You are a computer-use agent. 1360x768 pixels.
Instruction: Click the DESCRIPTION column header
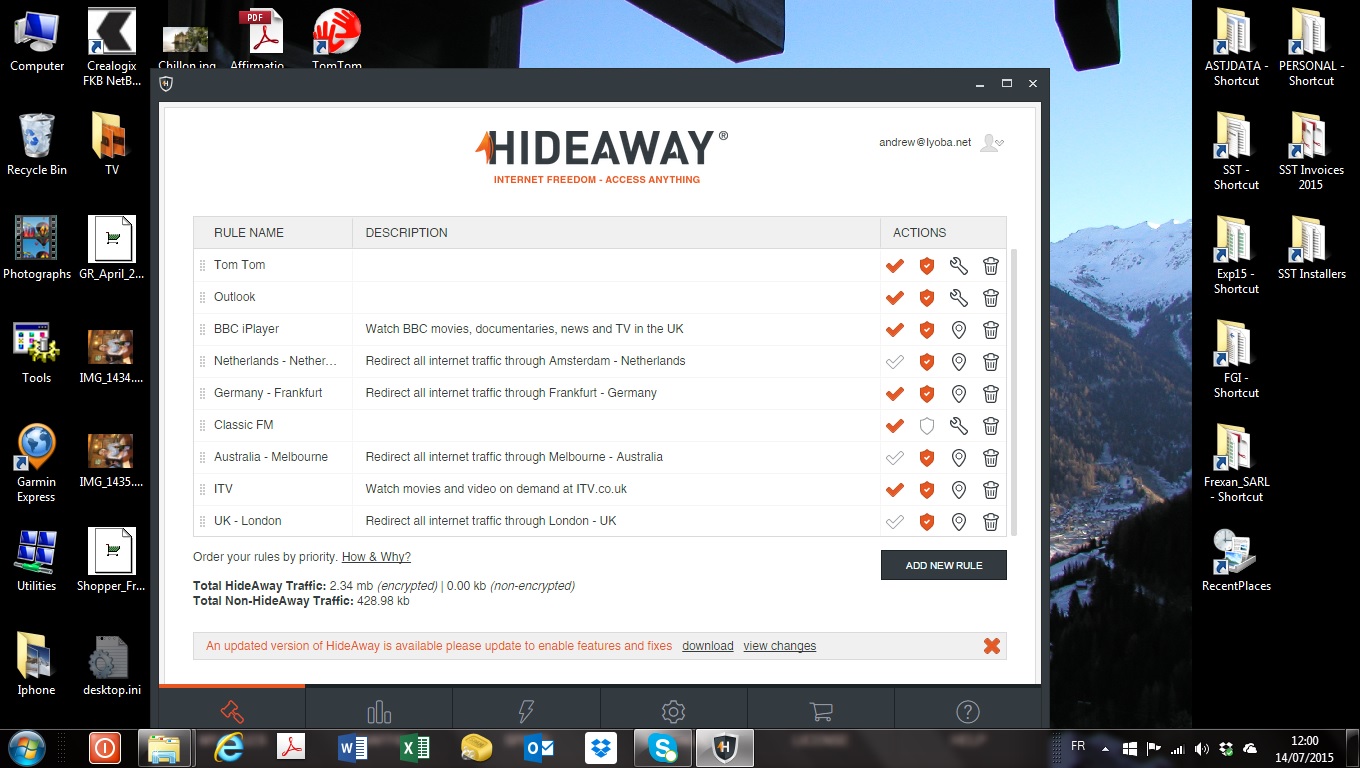pyautogui.click(x=616, y=232)
